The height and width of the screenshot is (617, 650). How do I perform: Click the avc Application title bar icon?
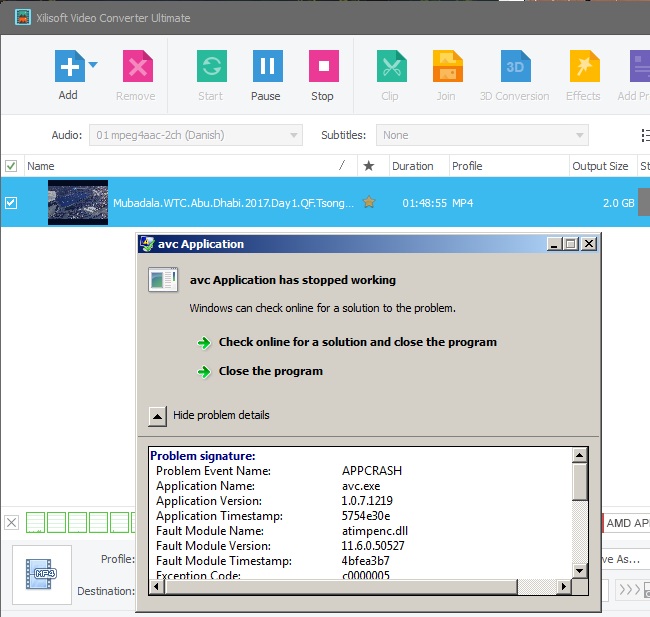tap(147, 244)
